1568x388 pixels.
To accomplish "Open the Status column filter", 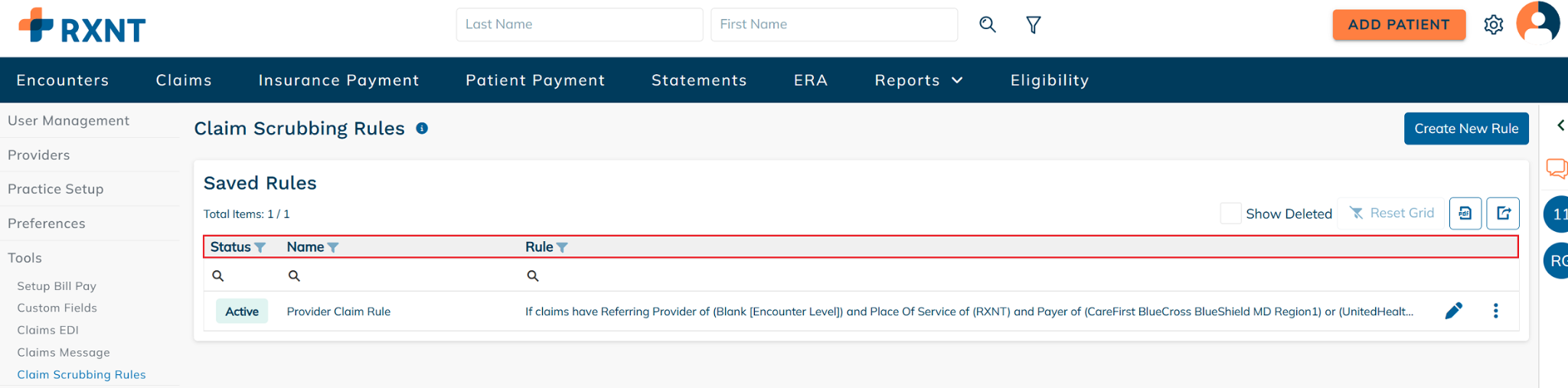I will point(260,247).
